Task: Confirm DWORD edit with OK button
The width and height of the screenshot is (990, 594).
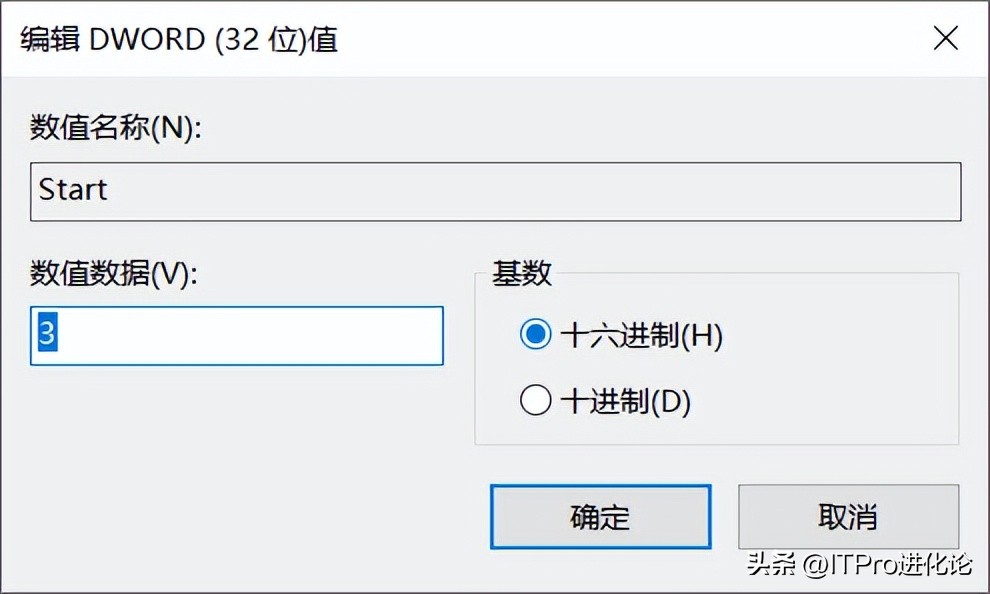Action: [600, 517]
